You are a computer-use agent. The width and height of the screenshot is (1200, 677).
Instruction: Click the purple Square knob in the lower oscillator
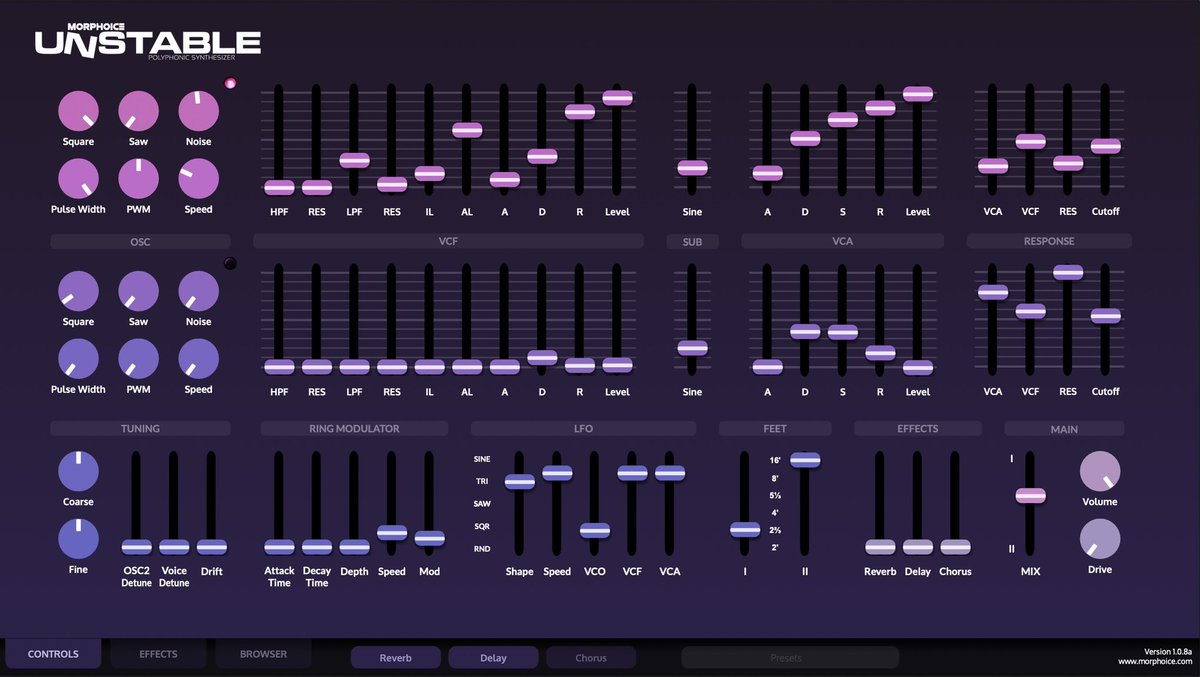[x=78, y=291]
